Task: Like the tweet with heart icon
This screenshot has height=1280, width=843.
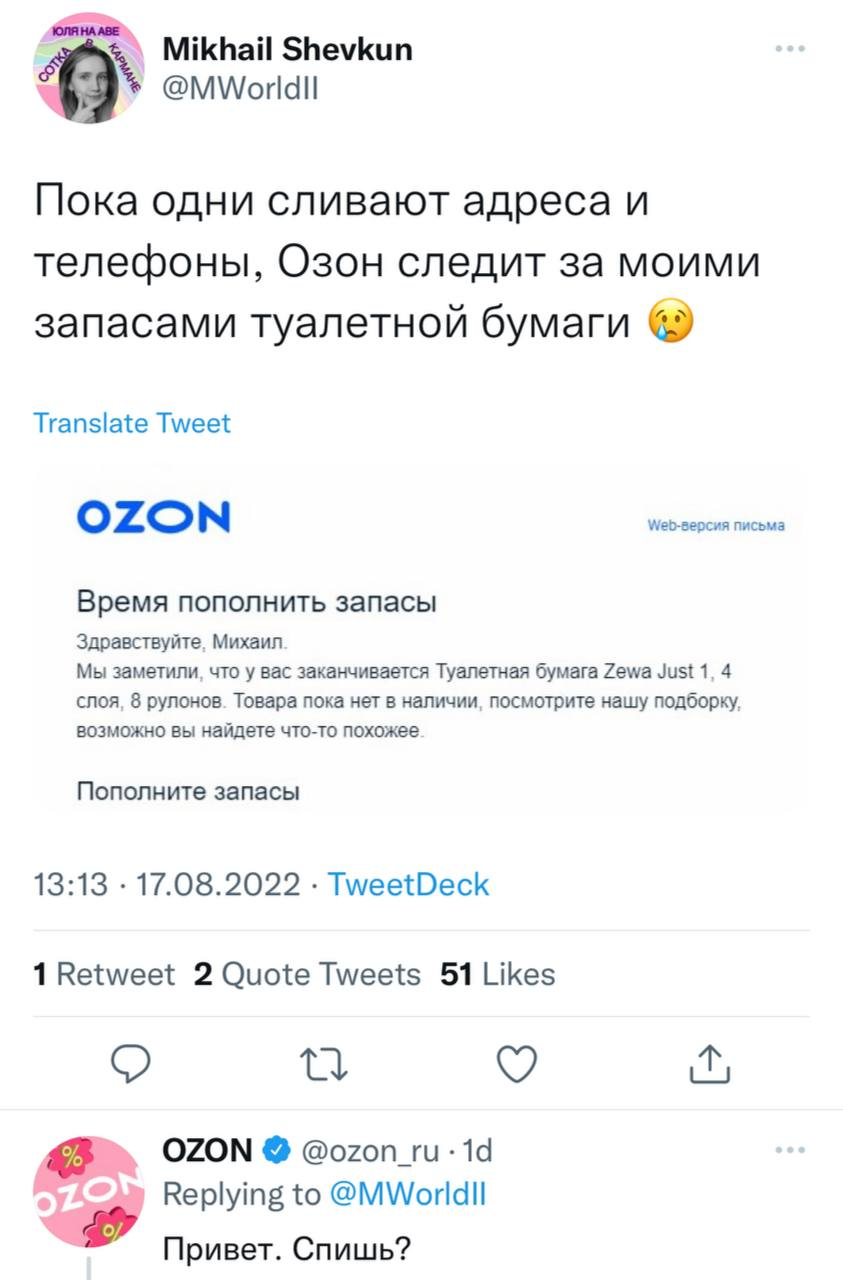Action: tap(517, 1064)
